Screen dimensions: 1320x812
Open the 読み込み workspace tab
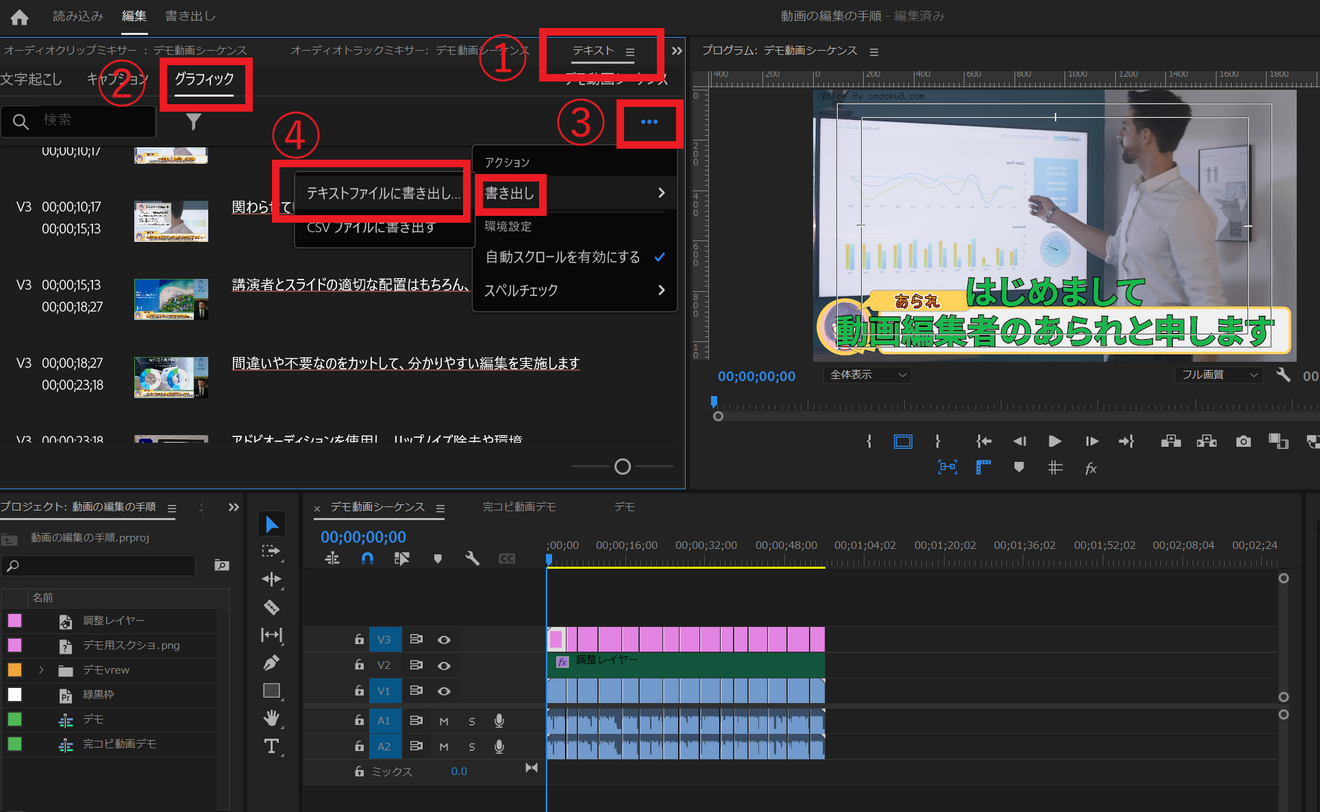77,16
